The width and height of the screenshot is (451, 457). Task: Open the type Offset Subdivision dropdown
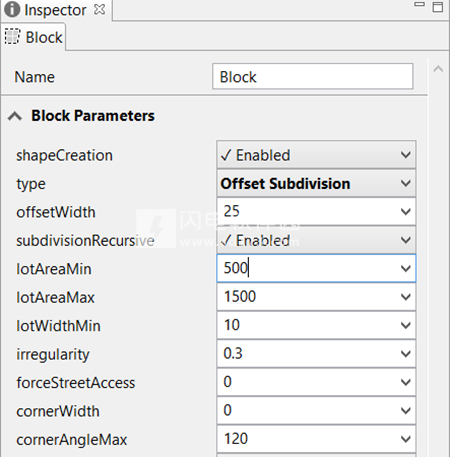pyautogui.click(x=316, y=184)
